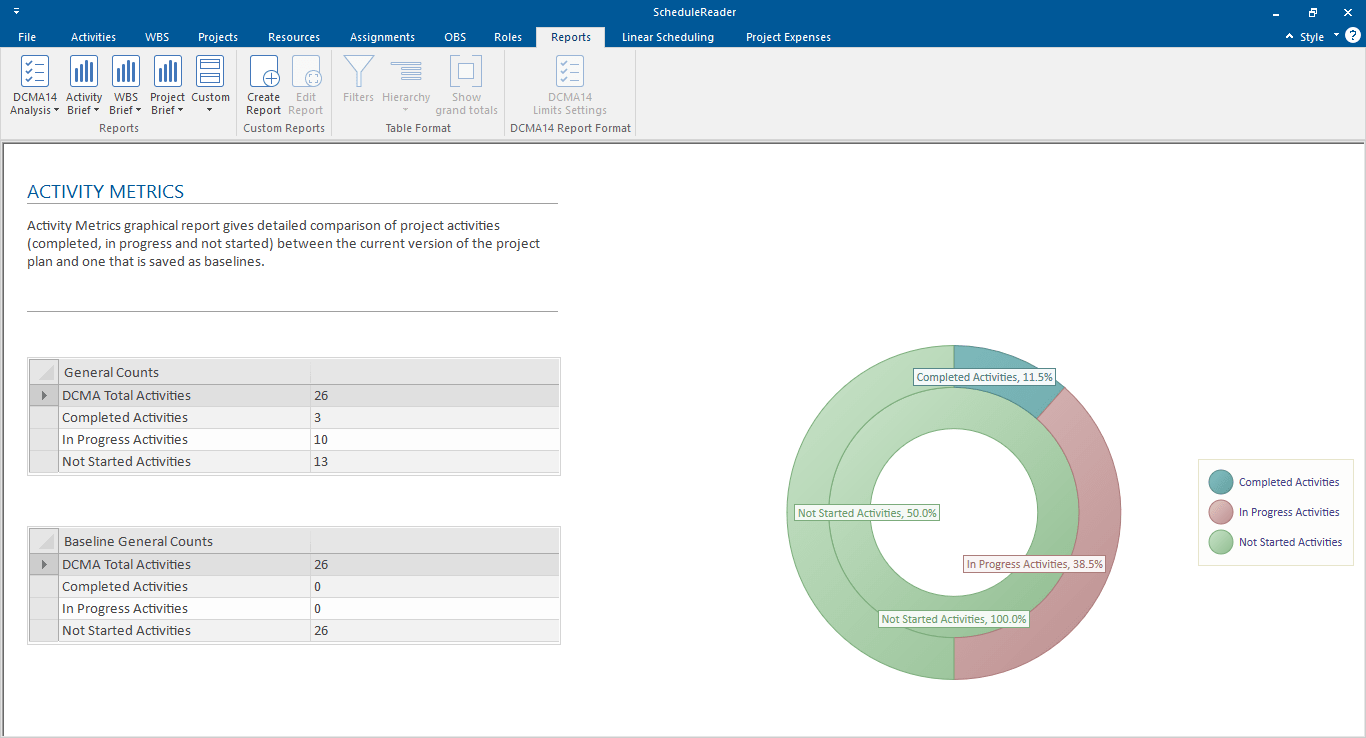Click the Custom reports icon
Image resolution: width=1366 pixels, height=738 pixels.
(210, 72)
